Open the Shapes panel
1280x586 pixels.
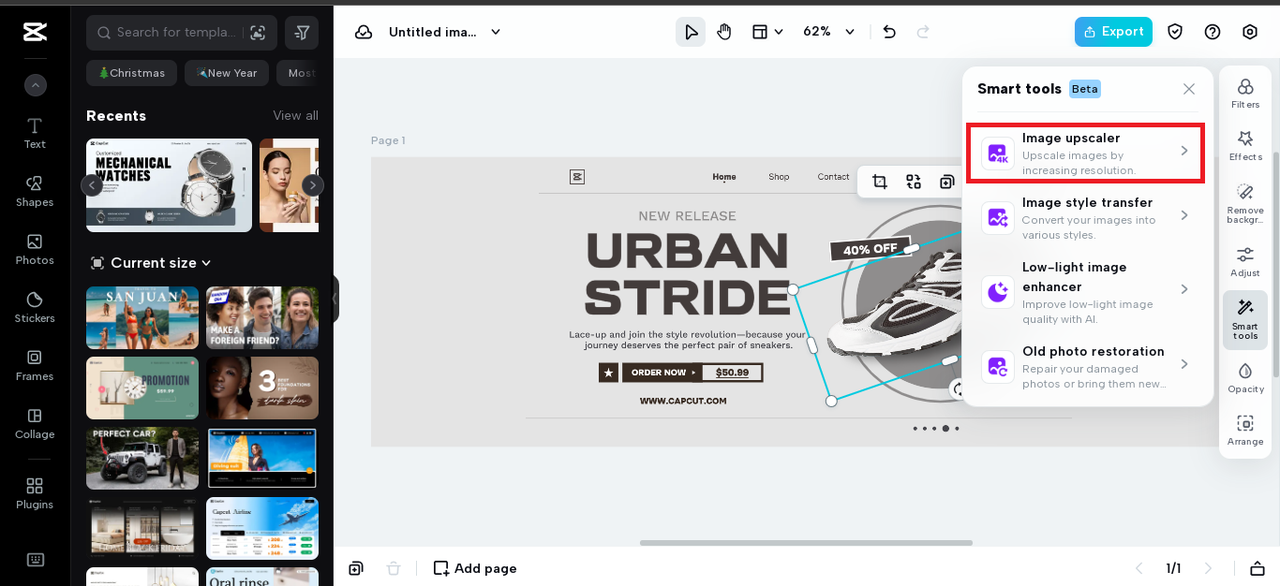click(35, 191)
